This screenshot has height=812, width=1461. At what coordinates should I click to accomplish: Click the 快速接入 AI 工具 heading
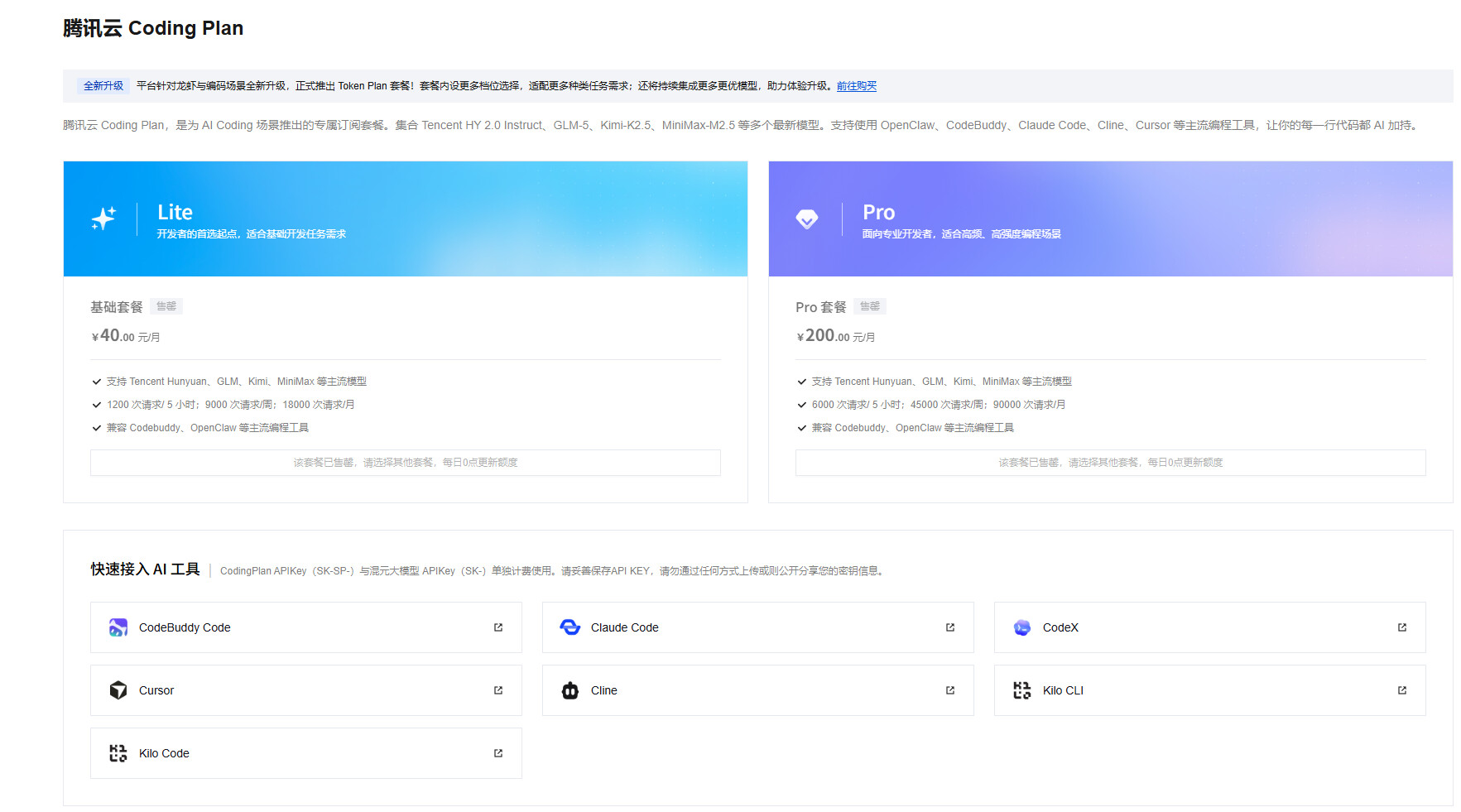coord(146,569)
